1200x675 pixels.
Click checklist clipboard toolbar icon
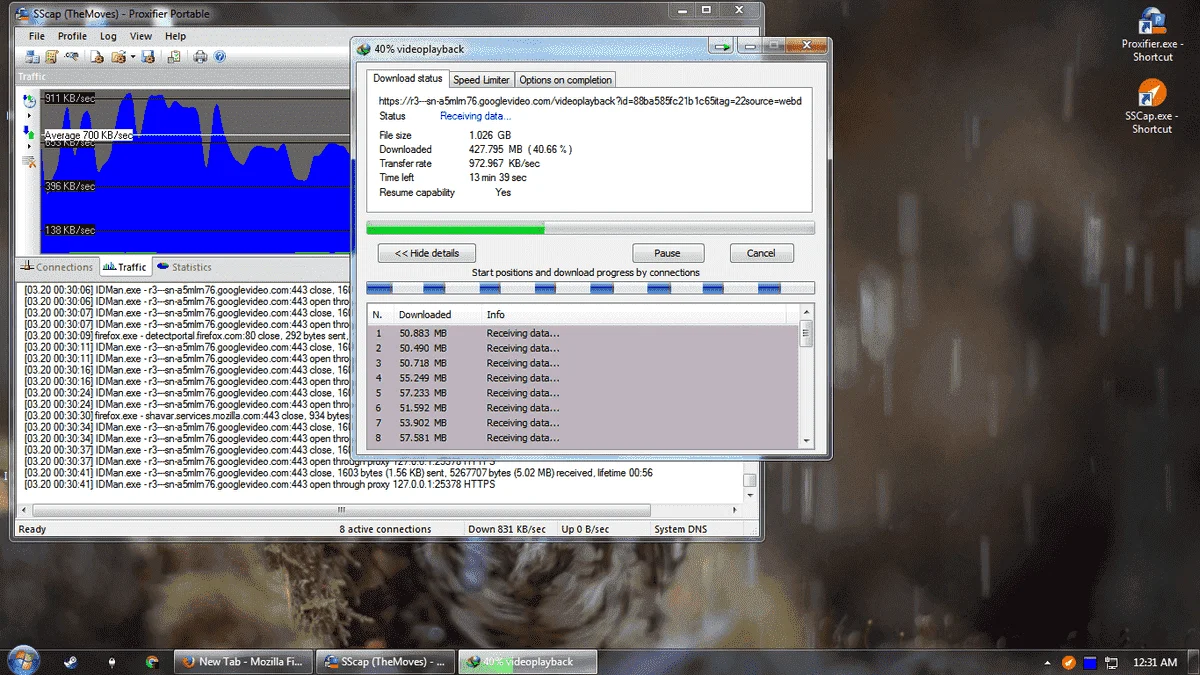[x=174, y=57]
